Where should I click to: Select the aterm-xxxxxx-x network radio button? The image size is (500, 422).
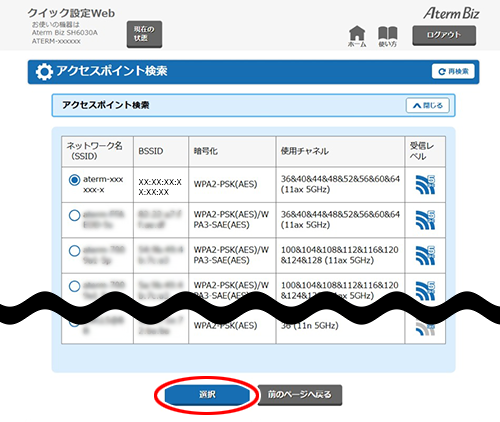(74, 180)
